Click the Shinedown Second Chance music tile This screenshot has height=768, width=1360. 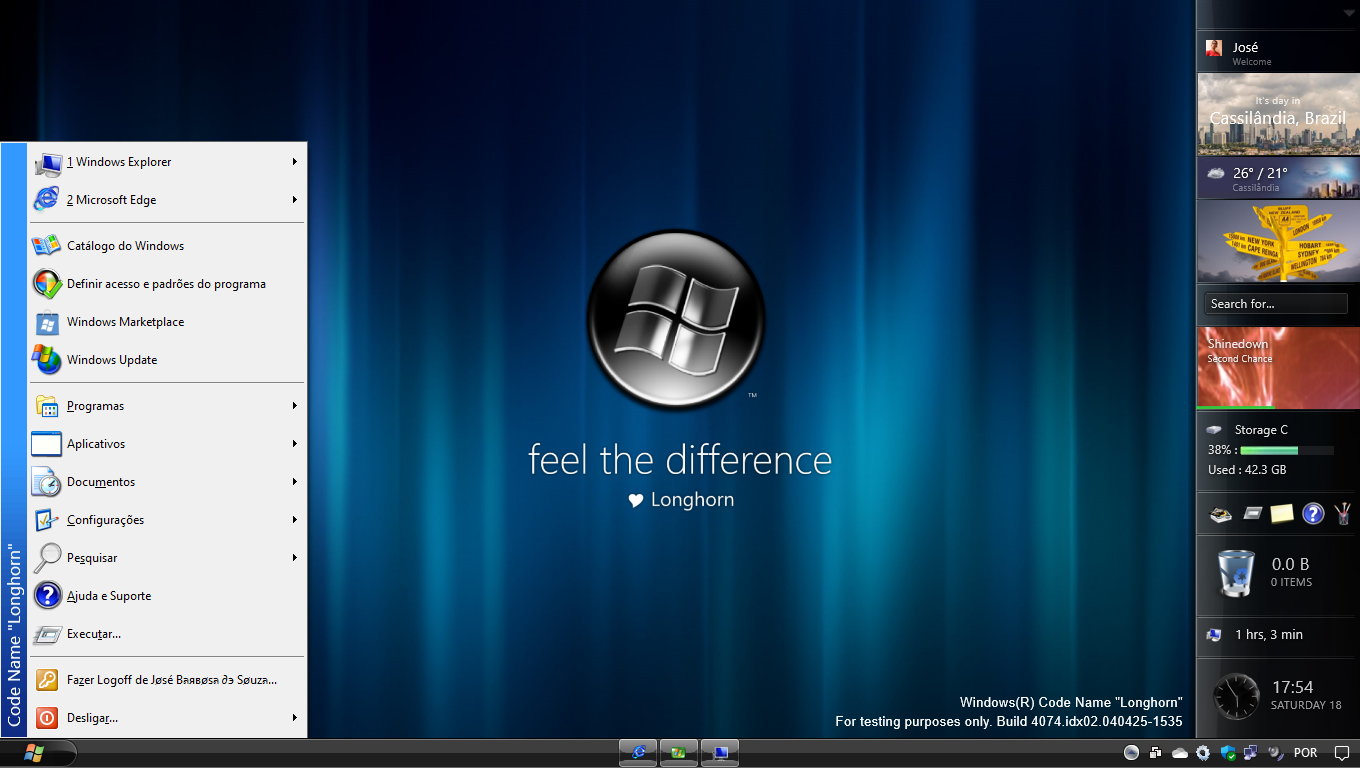(1278, 367)
